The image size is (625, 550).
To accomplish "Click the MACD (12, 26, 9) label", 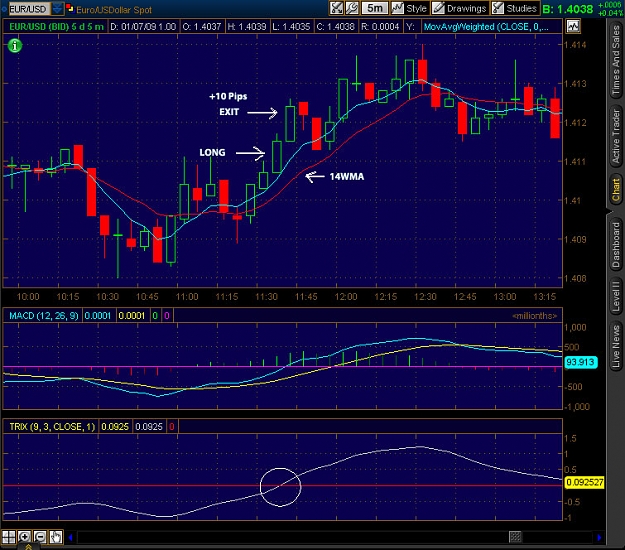I will [44, 316].
